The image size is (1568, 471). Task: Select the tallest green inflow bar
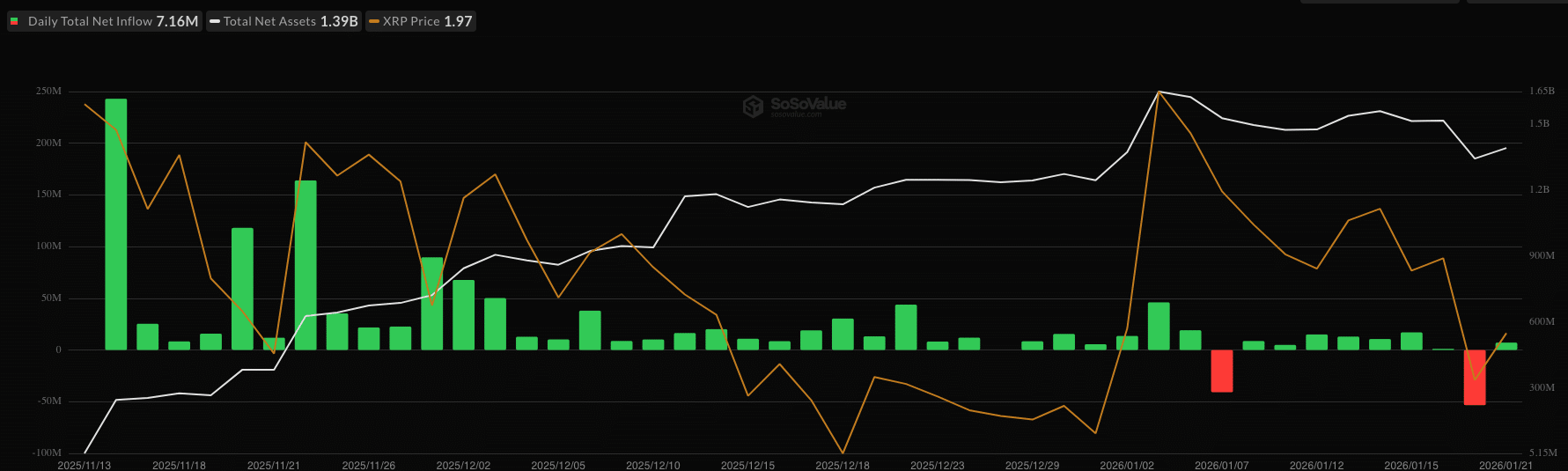tap(116, 224)
